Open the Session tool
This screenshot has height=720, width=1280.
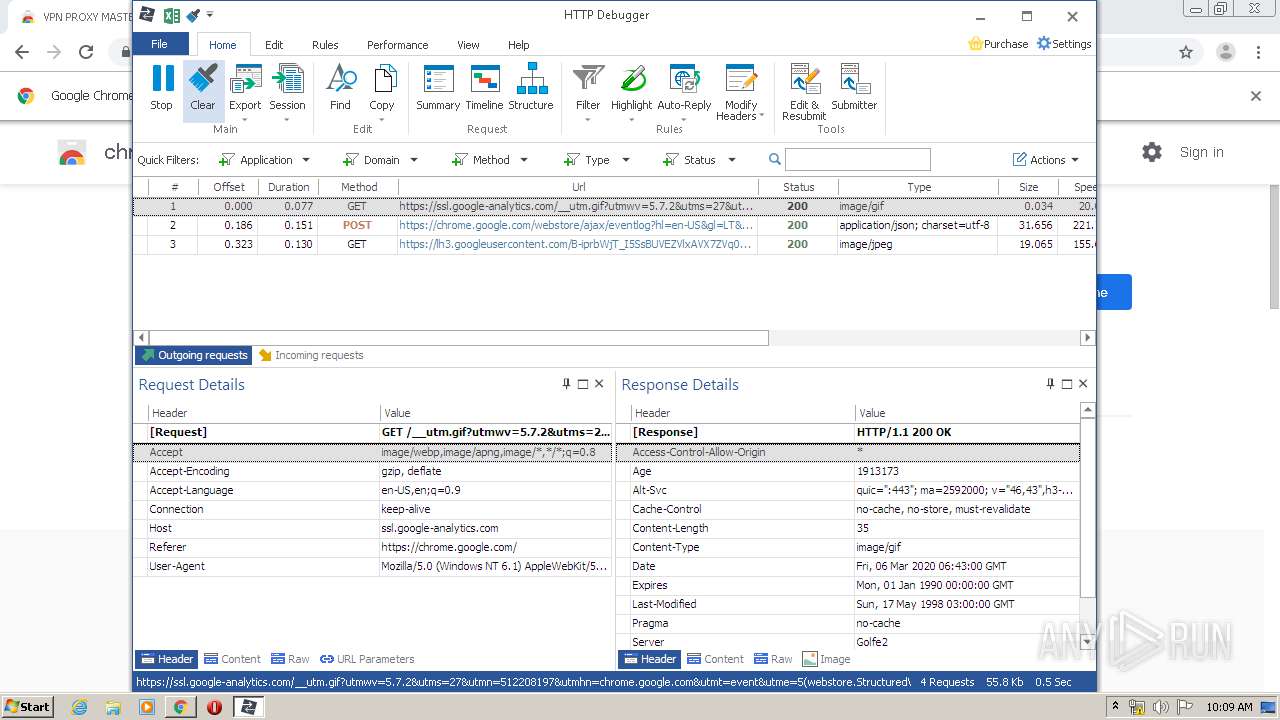[x=287, y=92]
